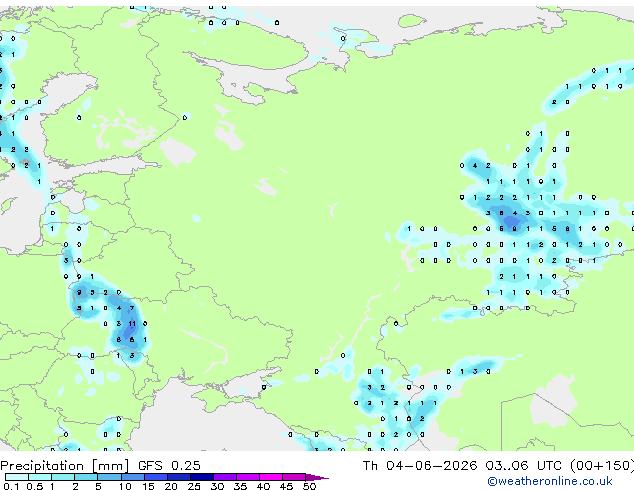Click the '(00+150)' forecast offset text
The height and width of the screenshot is (490, 634).
[x=602, y=466]
